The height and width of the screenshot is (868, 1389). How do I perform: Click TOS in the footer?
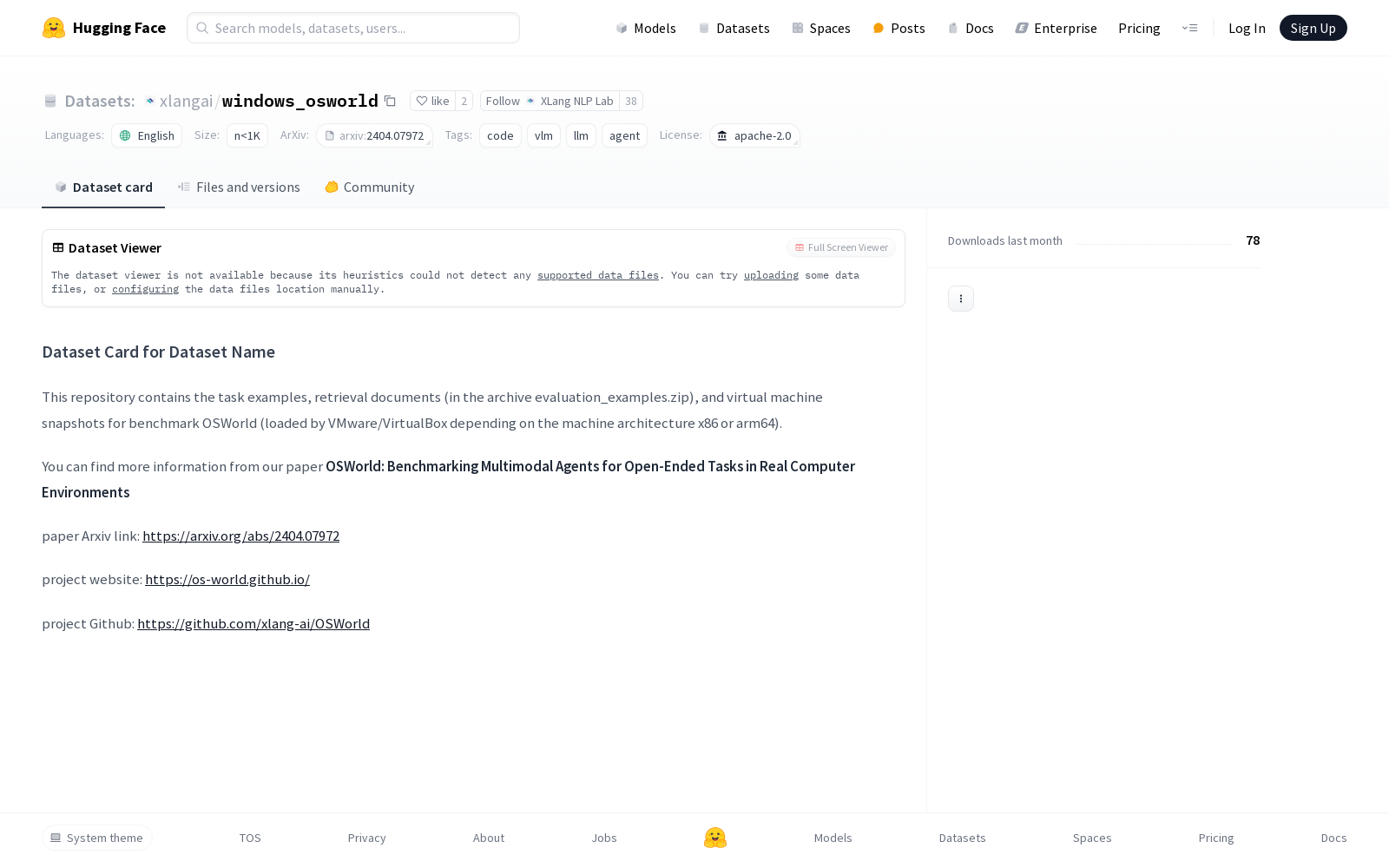tap(250, 838)
